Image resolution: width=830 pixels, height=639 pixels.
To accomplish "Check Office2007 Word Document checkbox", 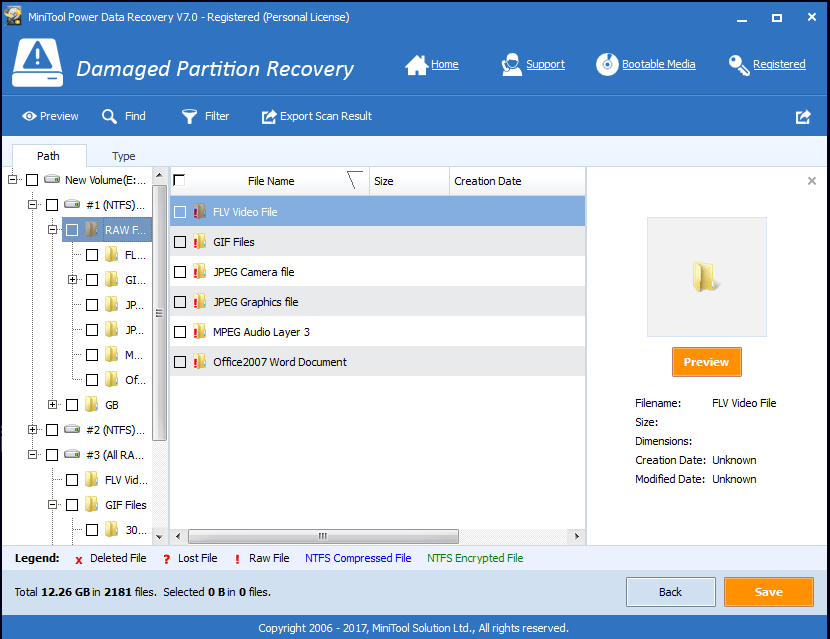I will click(x=180, y=362).
